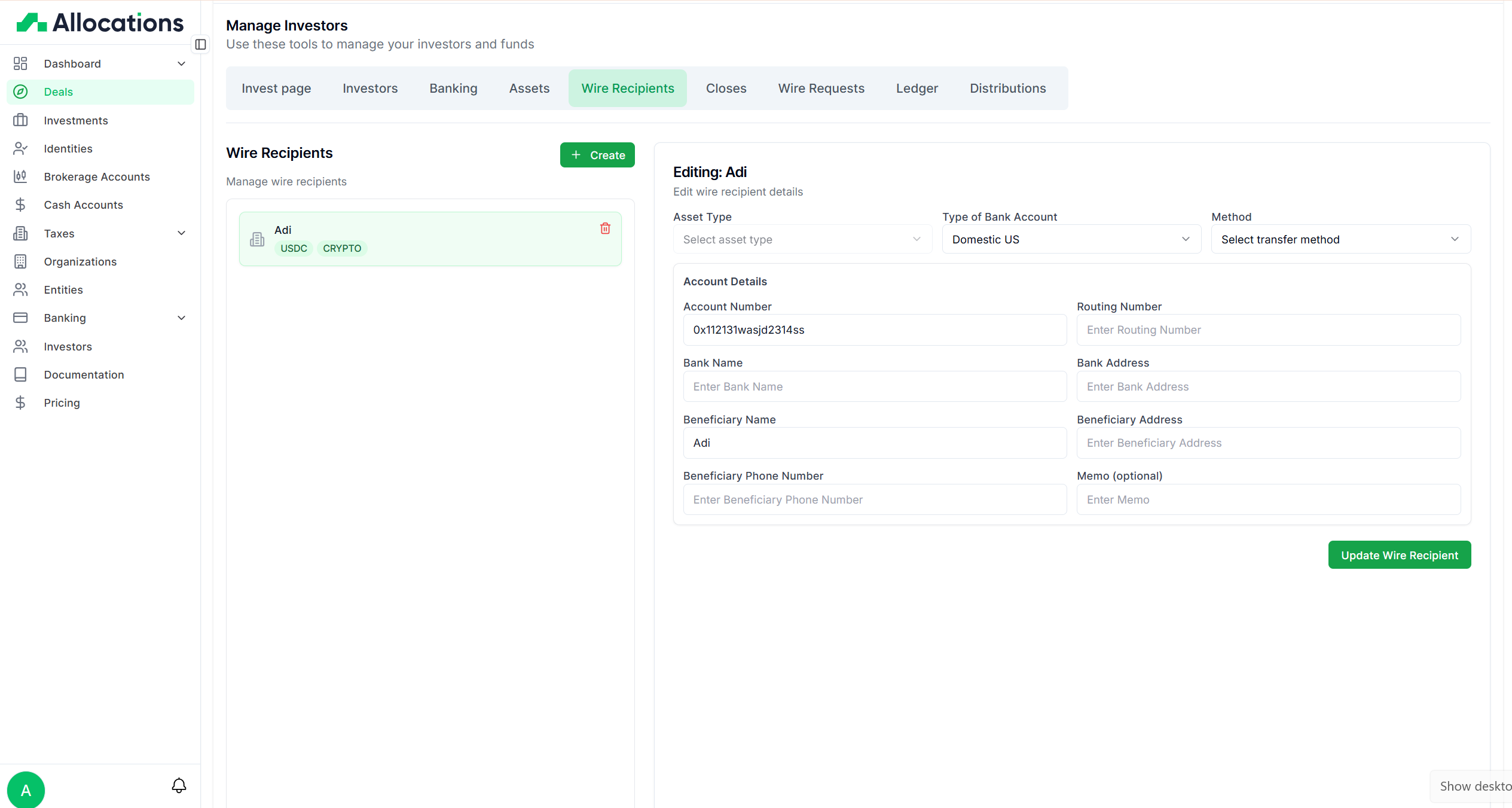Open the Asset Type dropdown
The height and width of the screenshot is (808, 1512).
[x=802, y=239]
